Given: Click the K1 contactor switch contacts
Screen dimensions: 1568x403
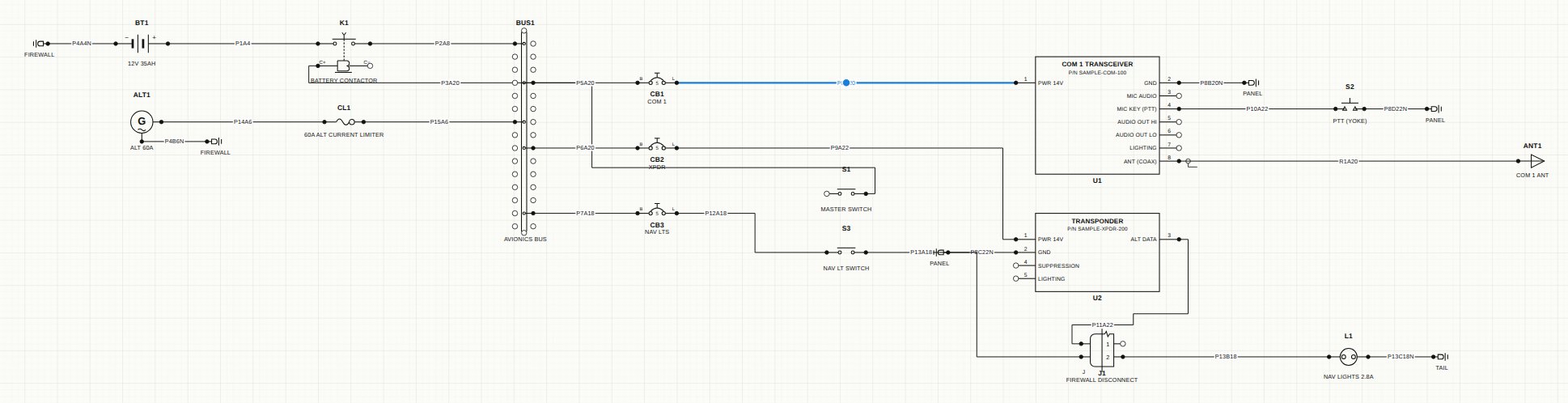Looking at the screenshot, I should (x=344, y=41).
